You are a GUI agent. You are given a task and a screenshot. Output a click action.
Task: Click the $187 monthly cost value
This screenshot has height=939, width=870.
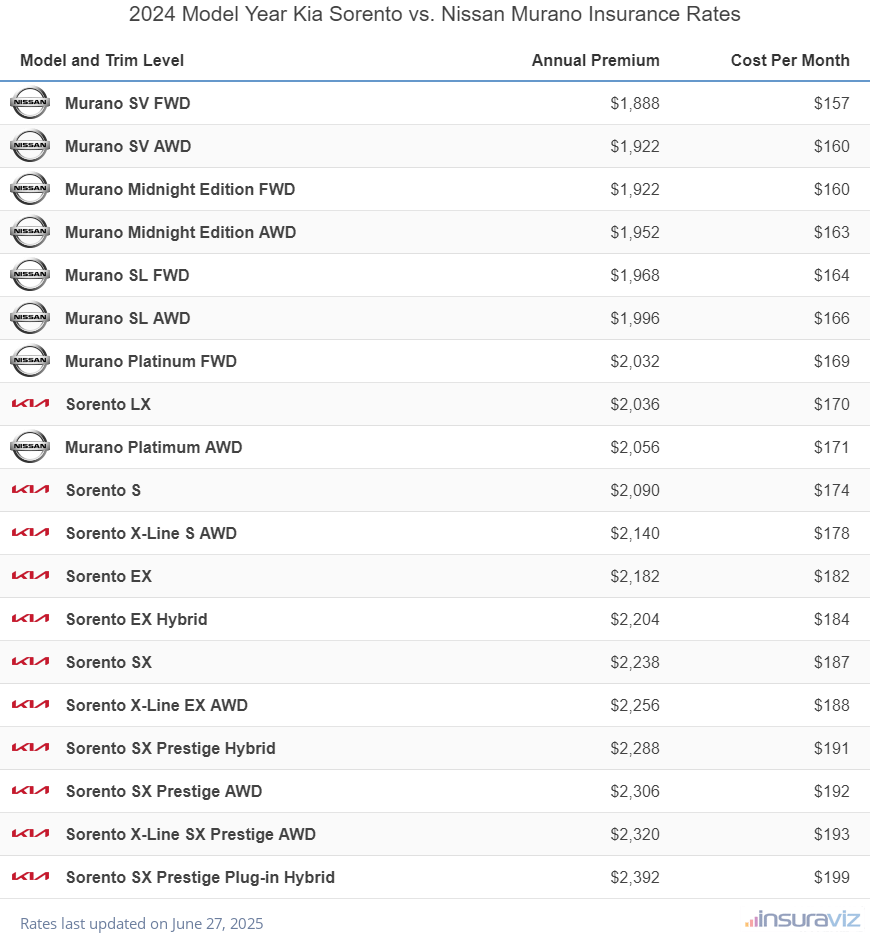[x=832, y=662]
